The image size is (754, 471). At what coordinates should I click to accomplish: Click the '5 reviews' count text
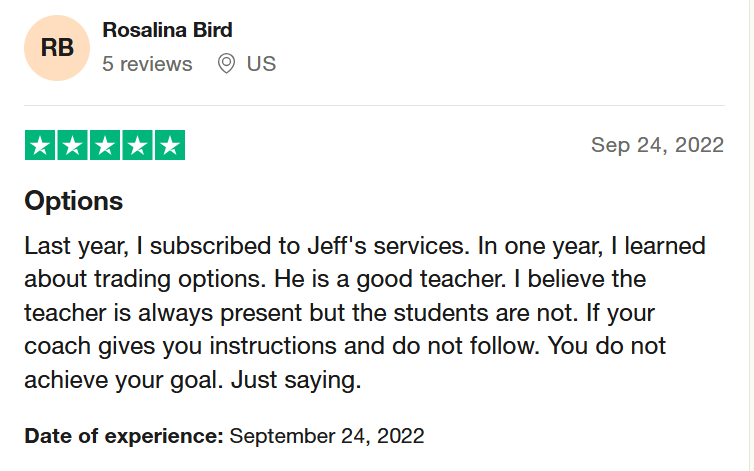pyautogui.click(x=147, y=64)
